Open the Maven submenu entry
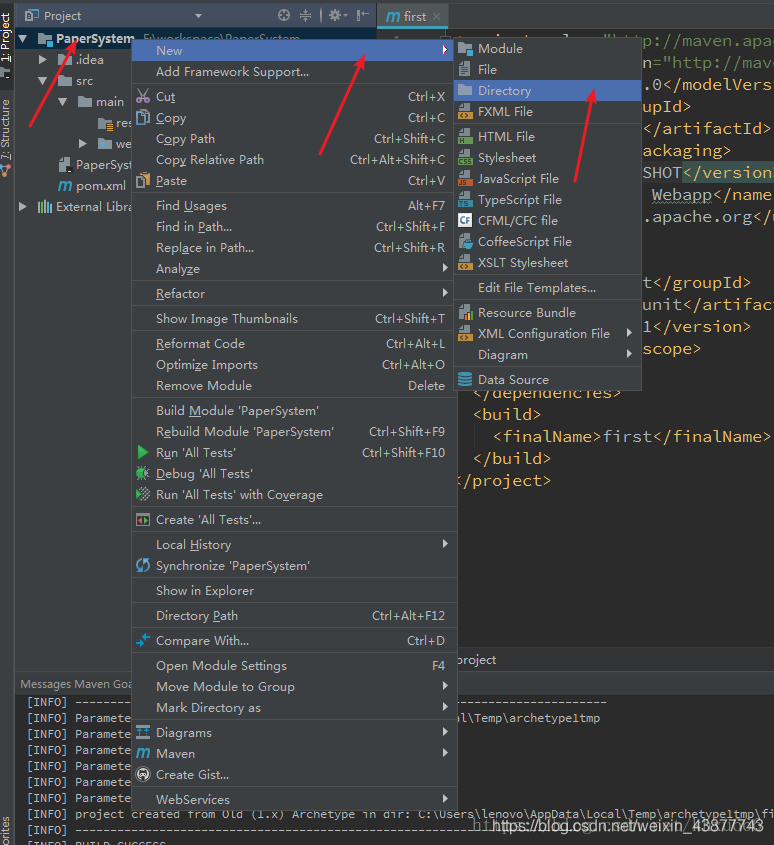Screen dimensions: 774x845 175,754
